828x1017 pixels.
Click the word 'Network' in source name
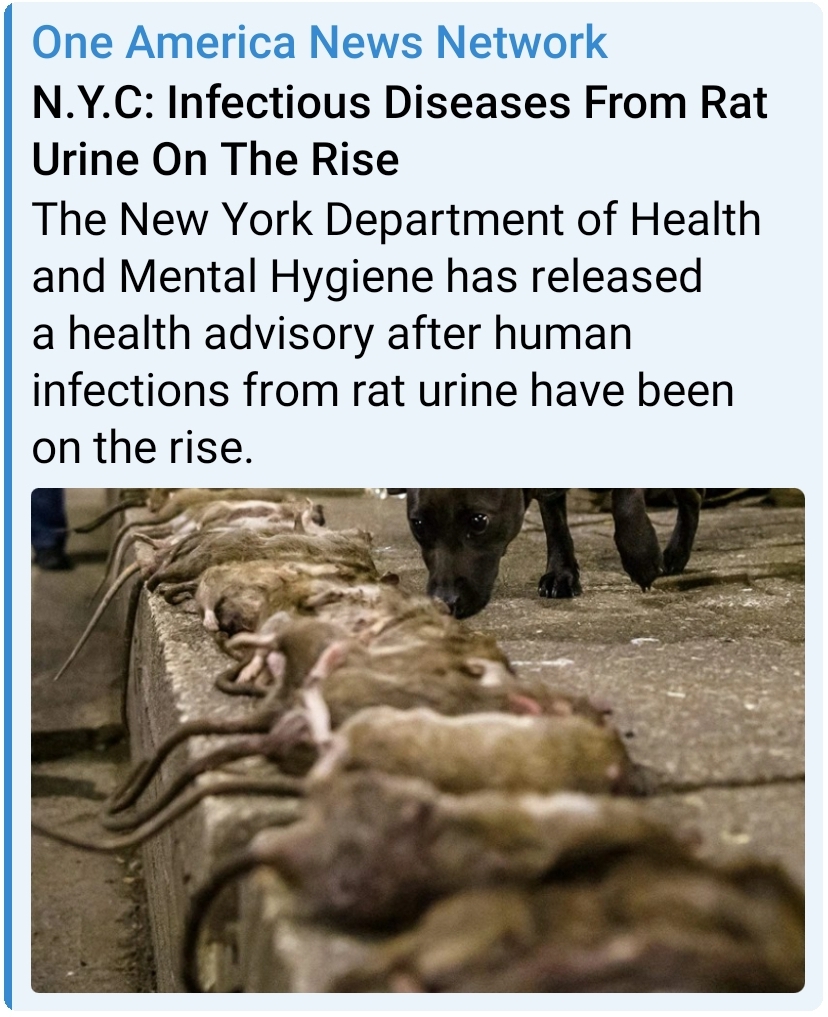(522, 43)
